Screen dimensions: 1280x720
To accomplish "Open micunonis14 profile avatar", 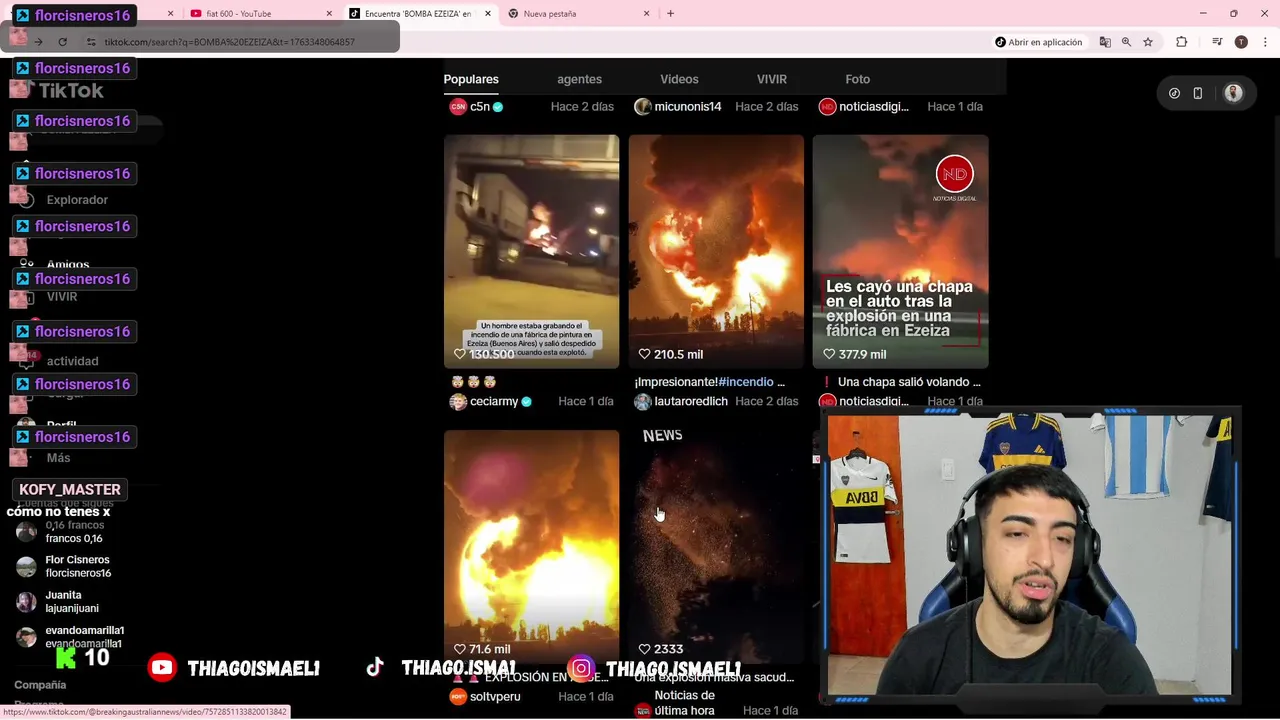I will click(642, 106).
